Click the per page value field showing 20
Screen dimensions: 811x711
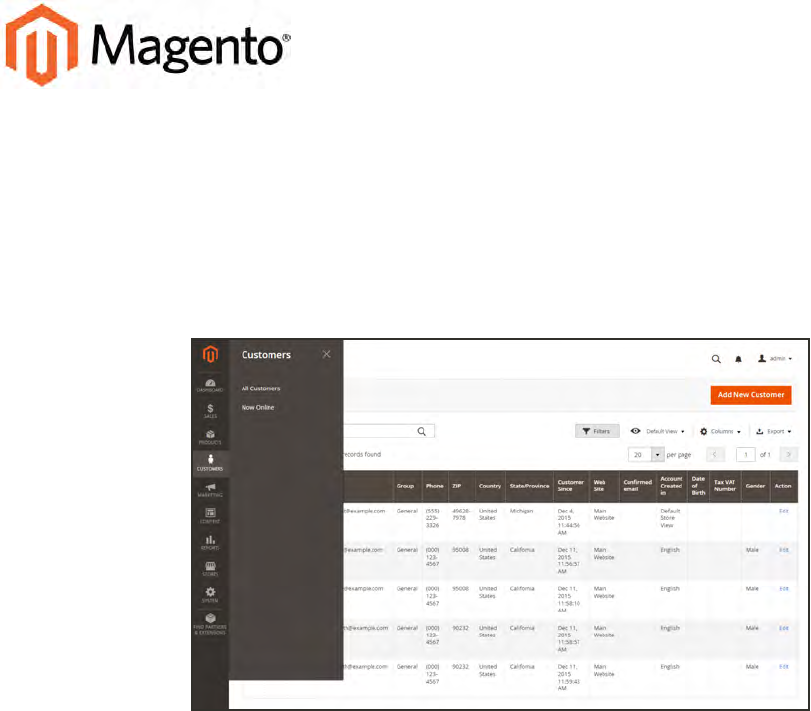click(640, 455)
